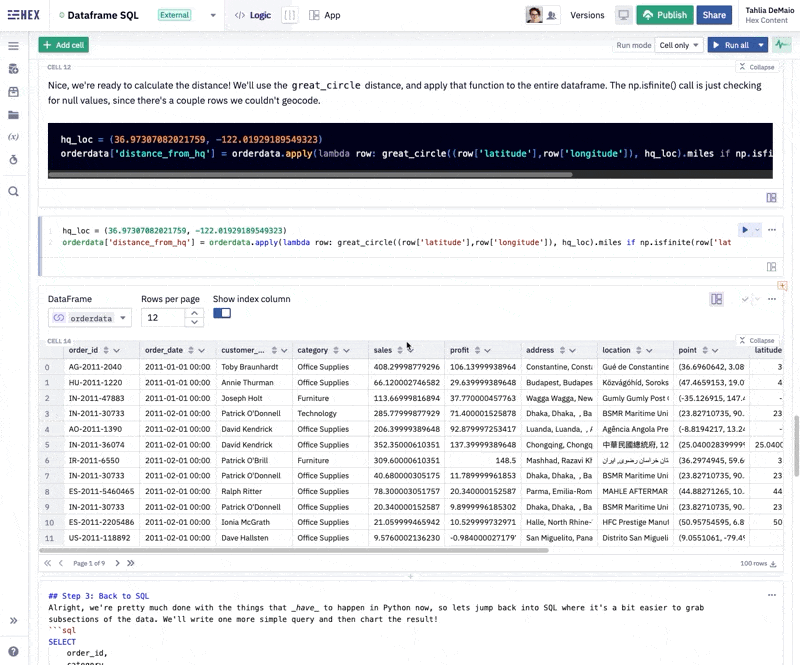The image size is (800, 665).
Task: Sort the sales column
Action: pos(400,351)
